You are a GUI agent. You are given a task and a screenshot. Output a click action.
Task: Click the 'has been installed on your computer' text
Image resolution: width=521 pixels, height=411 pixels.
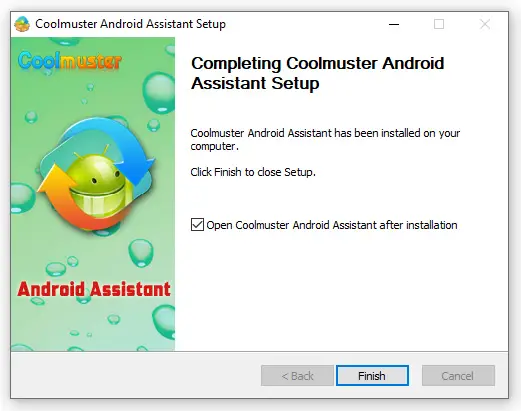325,140
